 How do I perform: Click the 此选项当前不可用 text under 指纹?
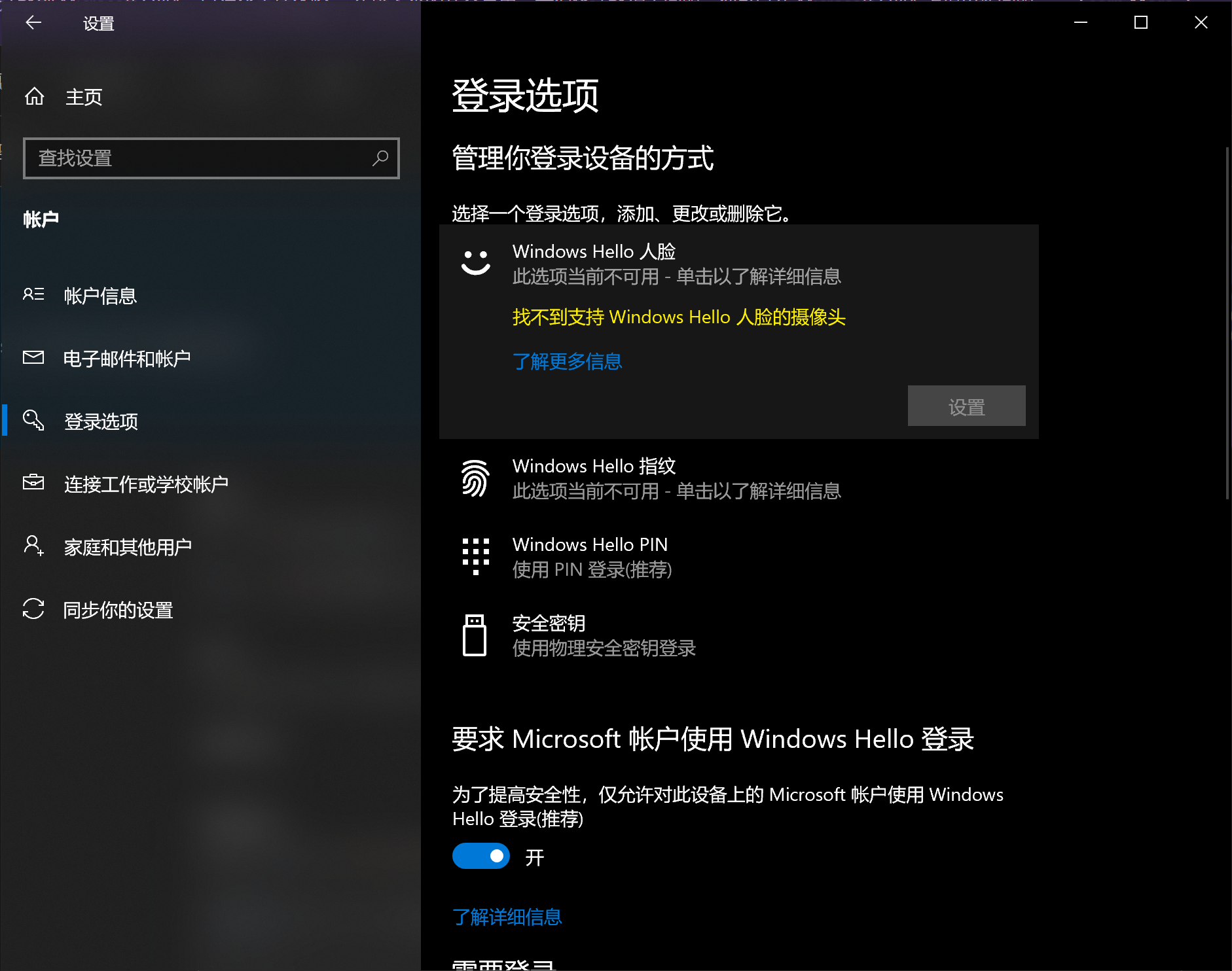(x=676, y=491)
